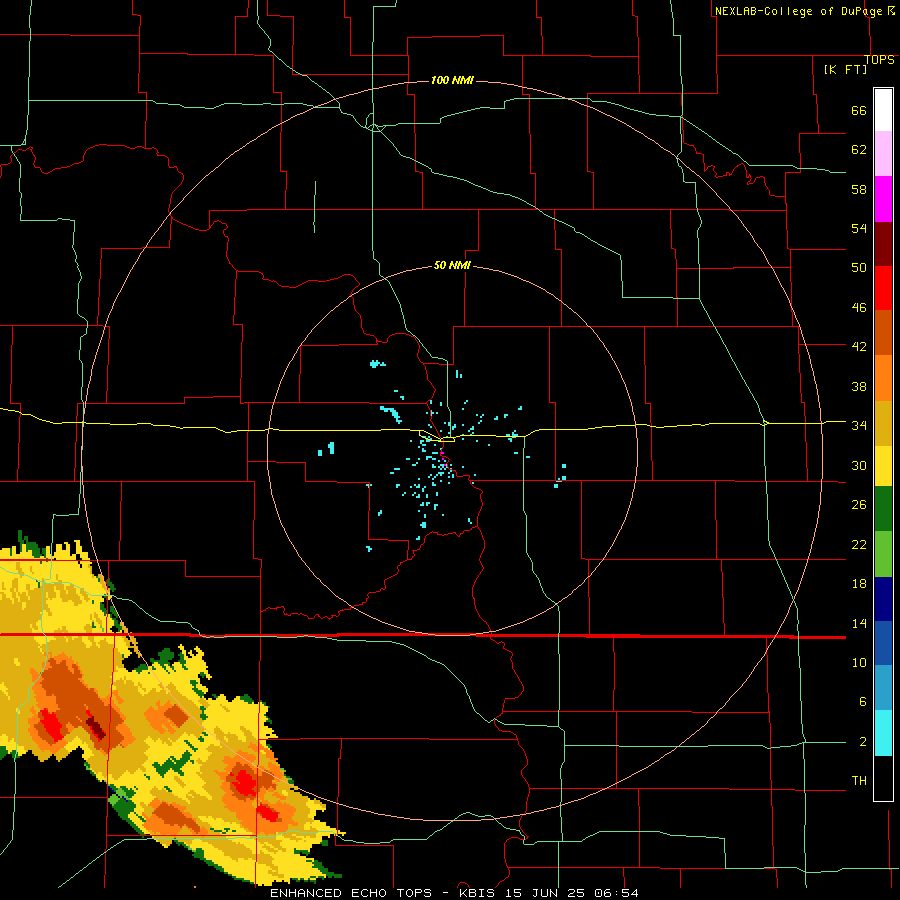Click the "100 NMI" range ring label
Screen dimensions: 900x900
[x=452, y=80]
